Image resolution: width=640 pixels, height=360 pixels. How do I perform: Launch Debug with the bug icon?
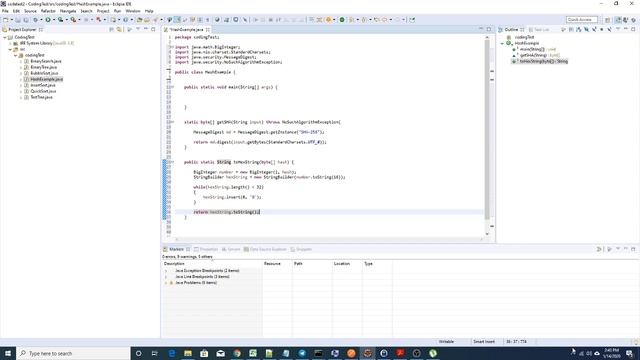click(36, 20)
